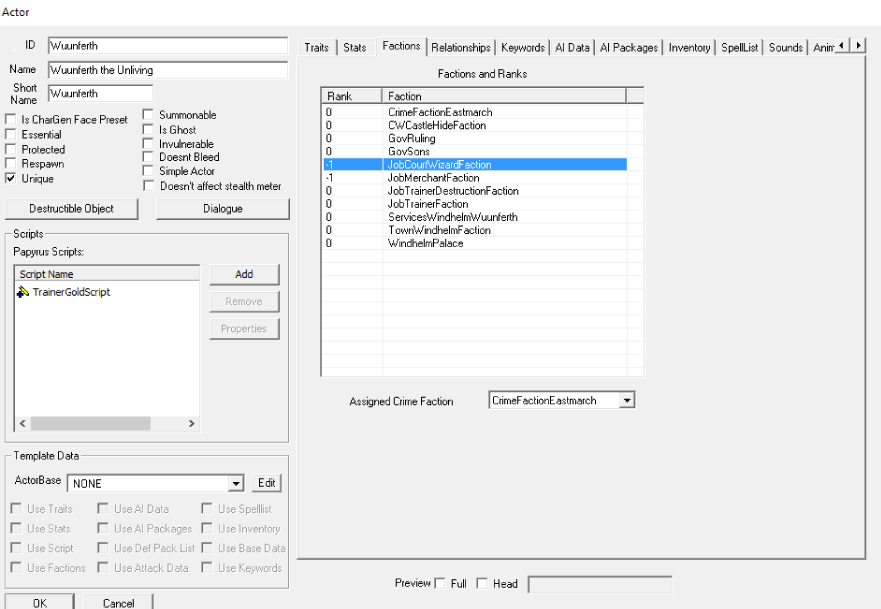Tick the Protected checkbox
Screen dimensions: 881x609
pyautogui.click(x=10, y=149)
